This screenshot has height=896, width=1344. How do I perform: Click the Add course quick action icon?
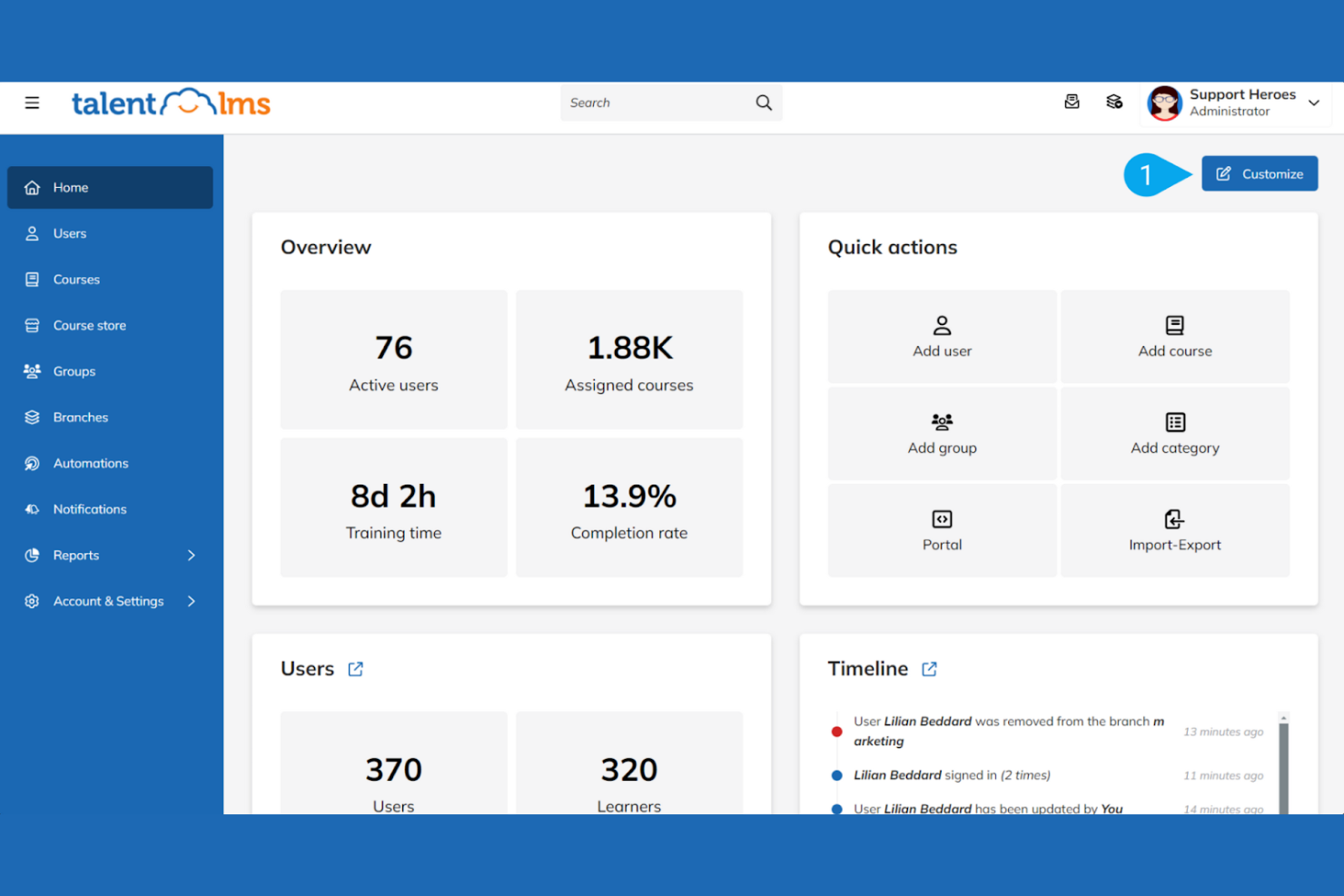click(1174, 325)
